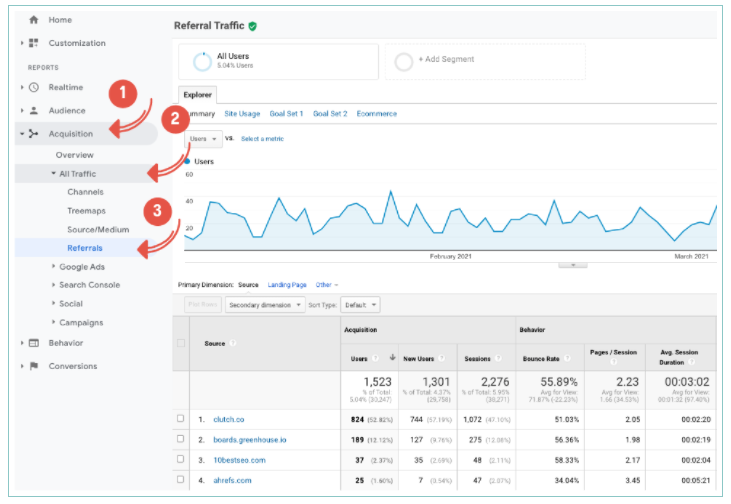Expand the Conversions section arrow
Image resolution: width=731 pixels, height=504 pixels.
(x=22, y=366)
